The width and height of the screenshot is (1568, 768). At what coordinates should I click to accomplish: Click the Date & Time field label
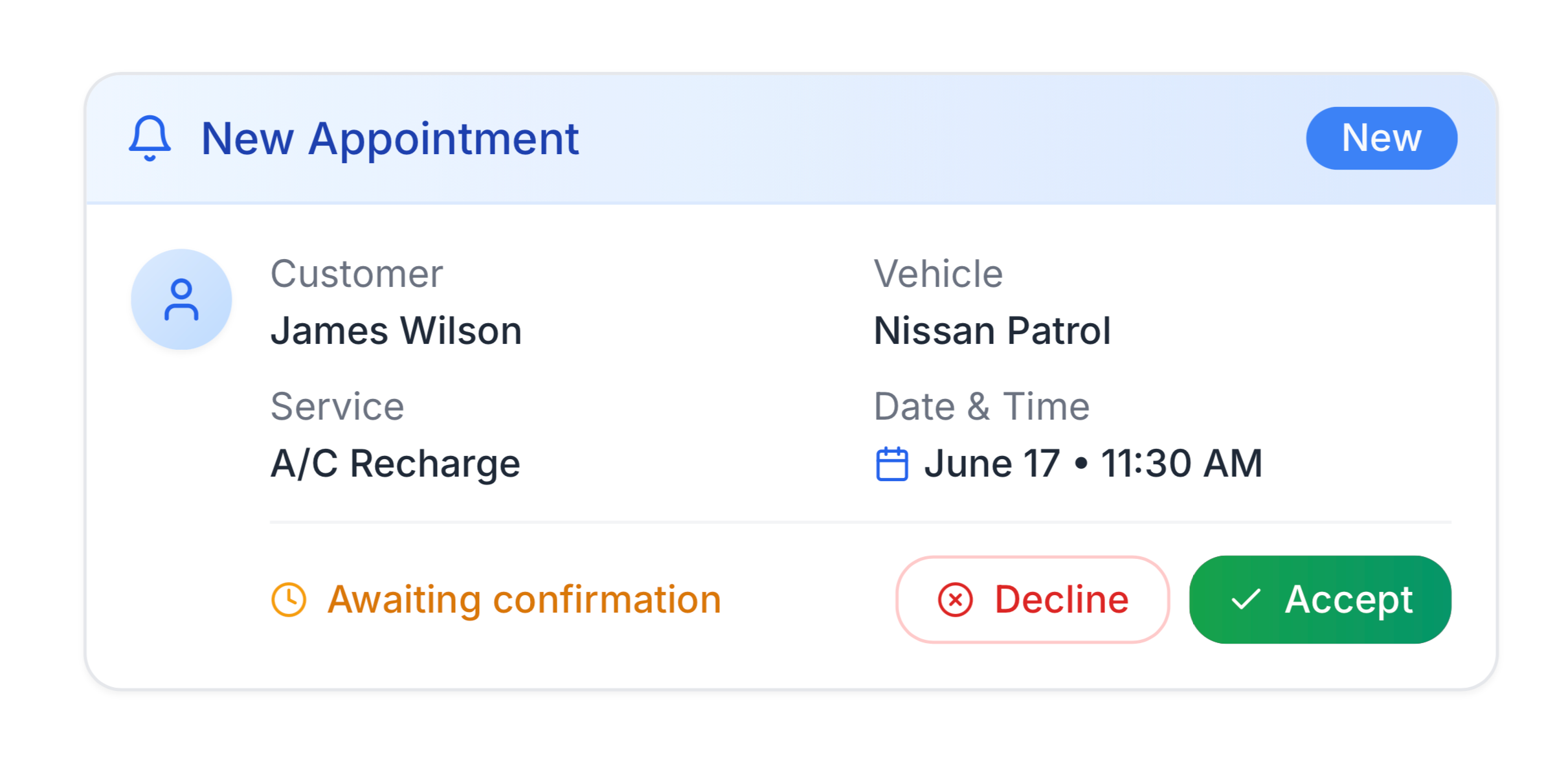click(x=981, y=406)
